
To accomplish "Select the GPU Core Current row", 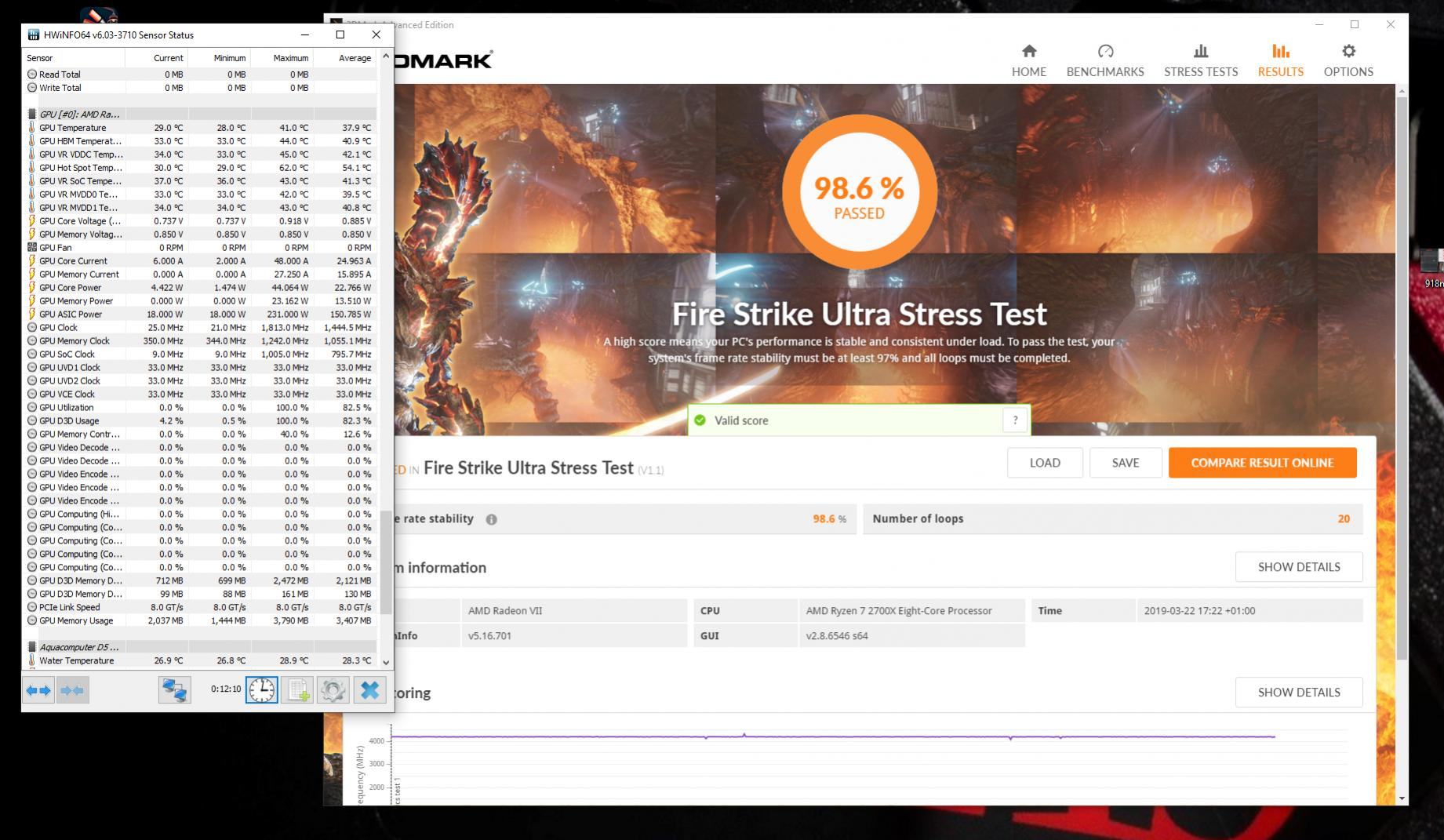I will click(200, 261).
